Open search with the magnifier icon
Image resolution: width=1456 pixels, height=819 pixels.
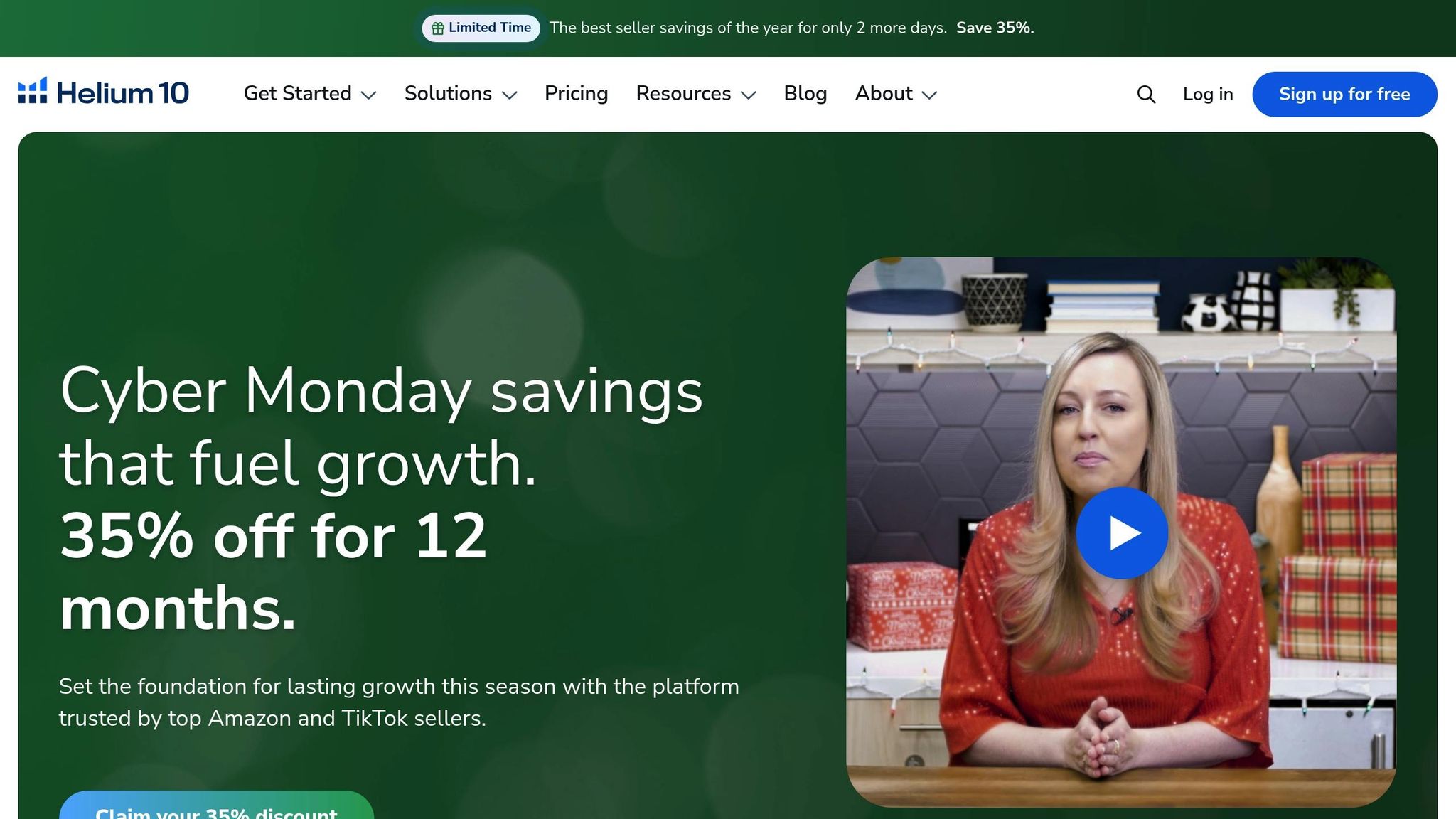click(1146, 95)
